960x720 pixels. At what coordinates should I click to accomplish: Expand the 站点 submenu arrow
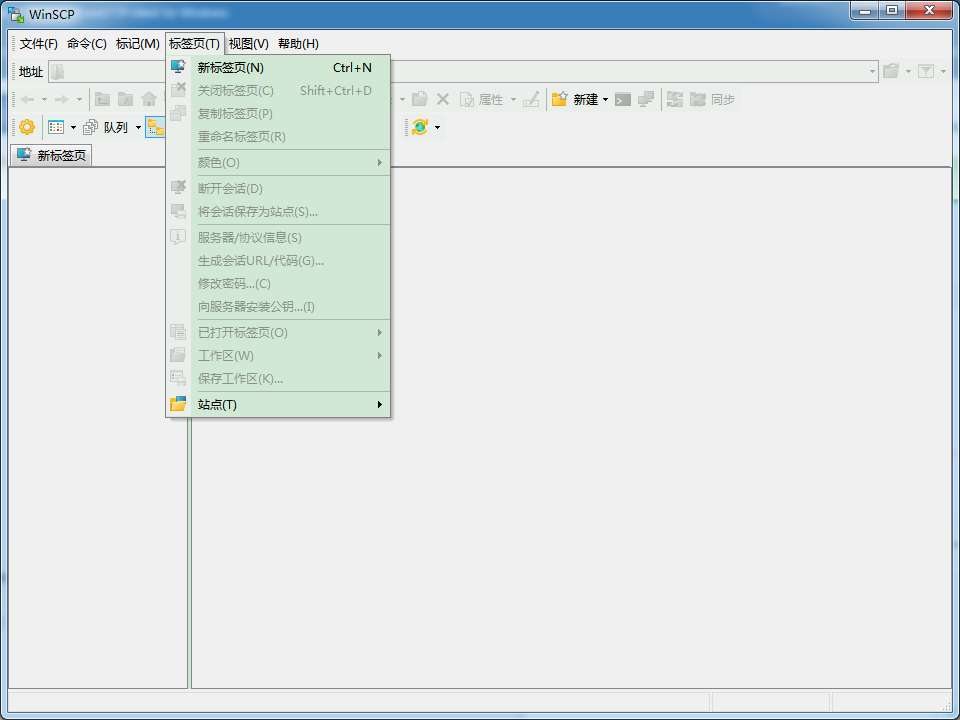pyautogui.click(x=379, y=404)
